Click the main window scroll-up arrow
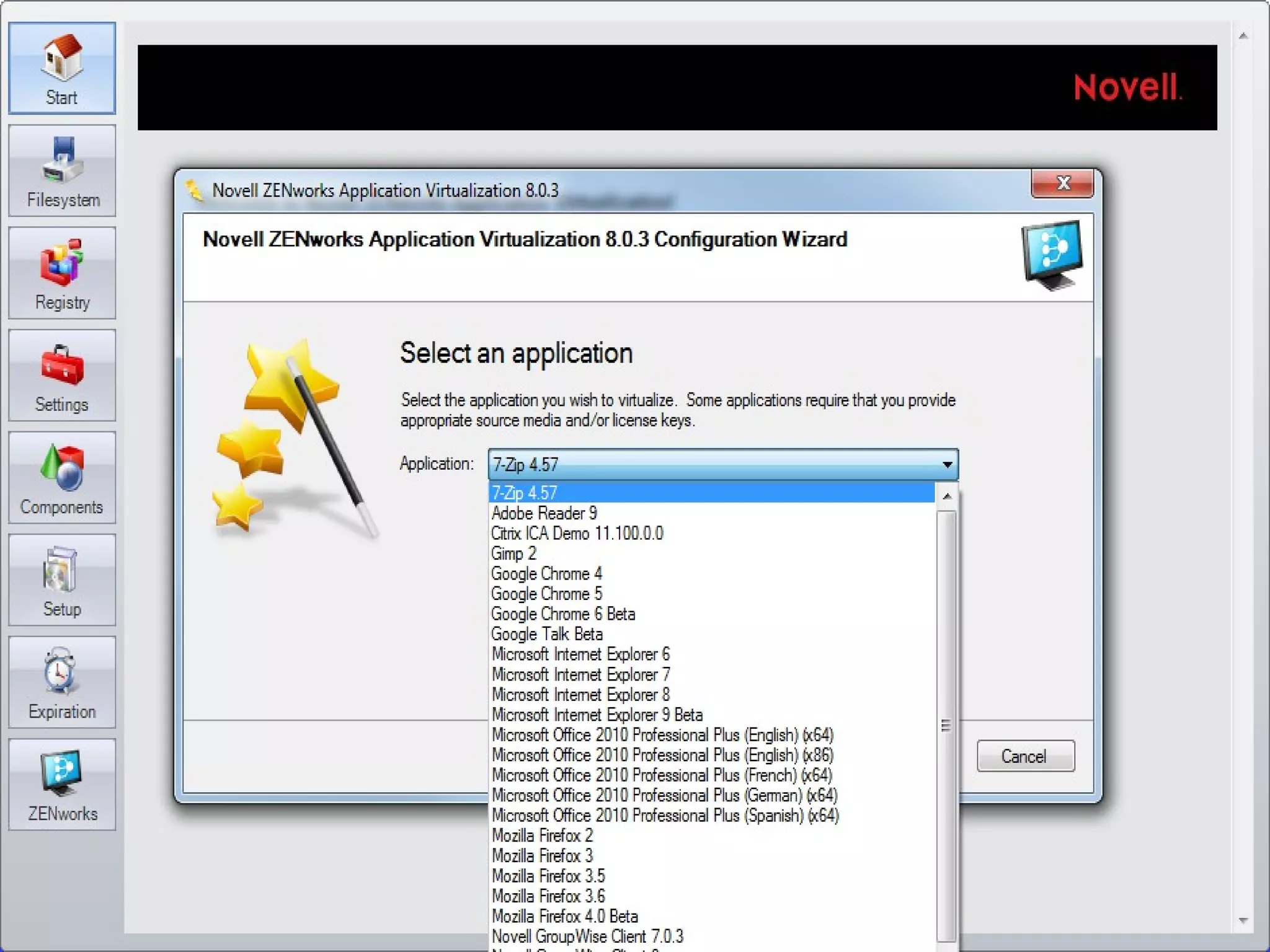 click(1243, 36)
